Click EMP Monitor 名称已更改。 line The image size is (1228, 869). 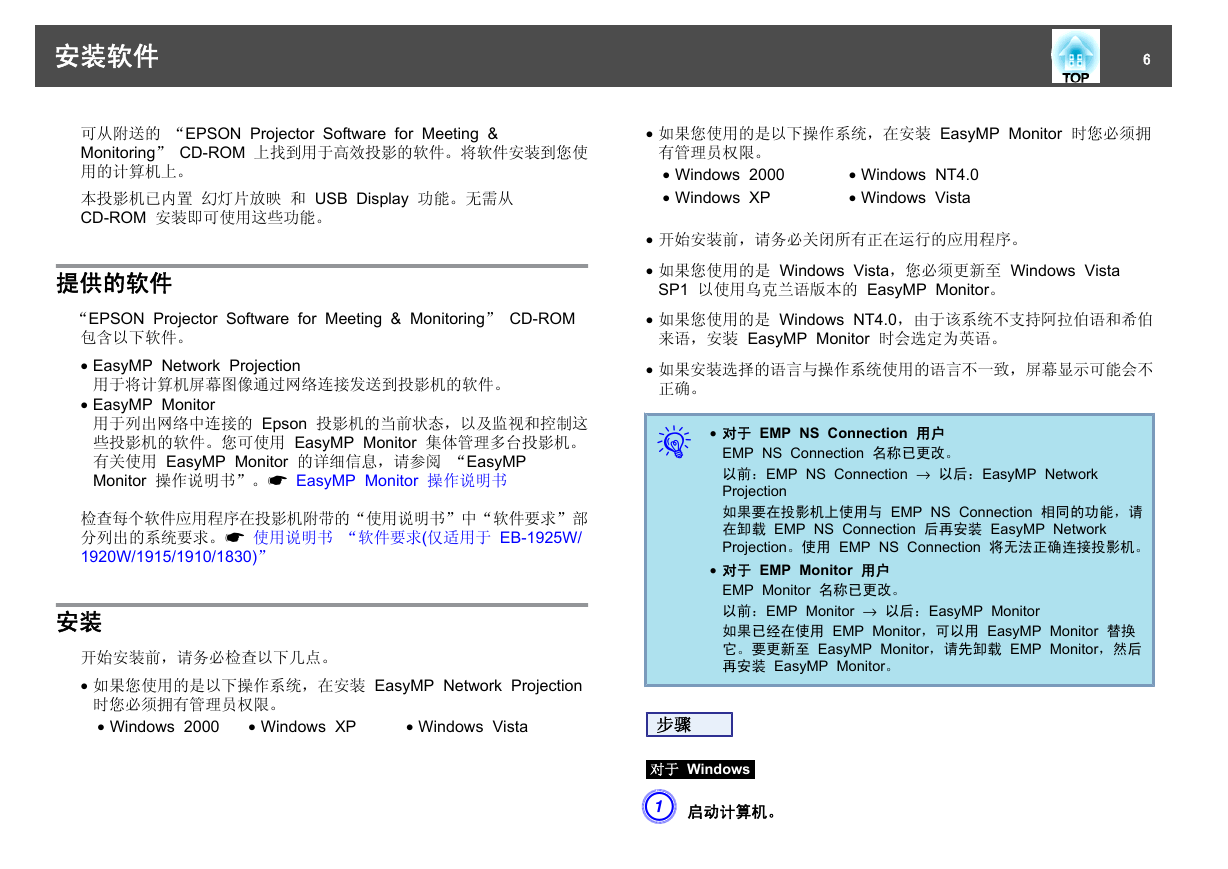click(812, 590)
